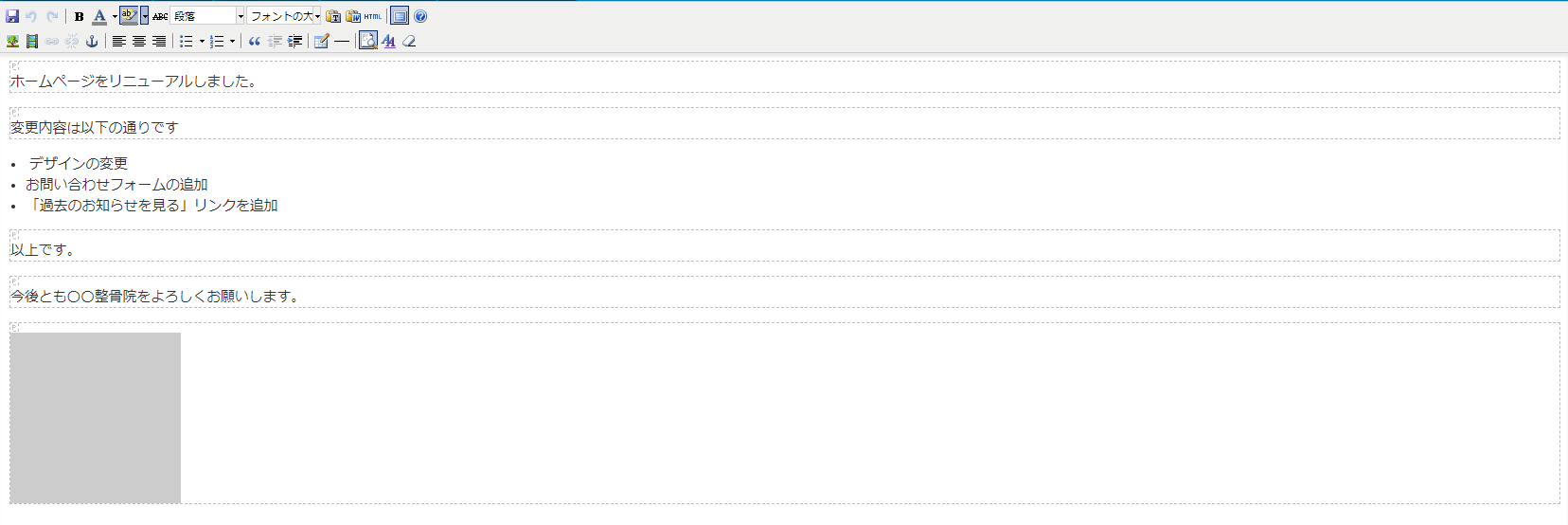Toggle the show visual blocks button
Screen dimensions: 1568x525
click(368, 41)
